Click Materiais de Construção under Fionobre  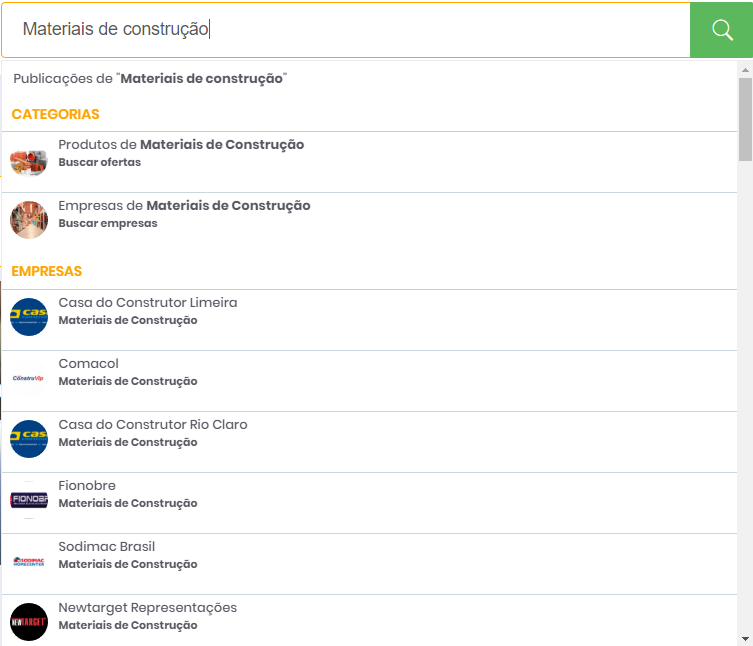click(x=128, y=503)
